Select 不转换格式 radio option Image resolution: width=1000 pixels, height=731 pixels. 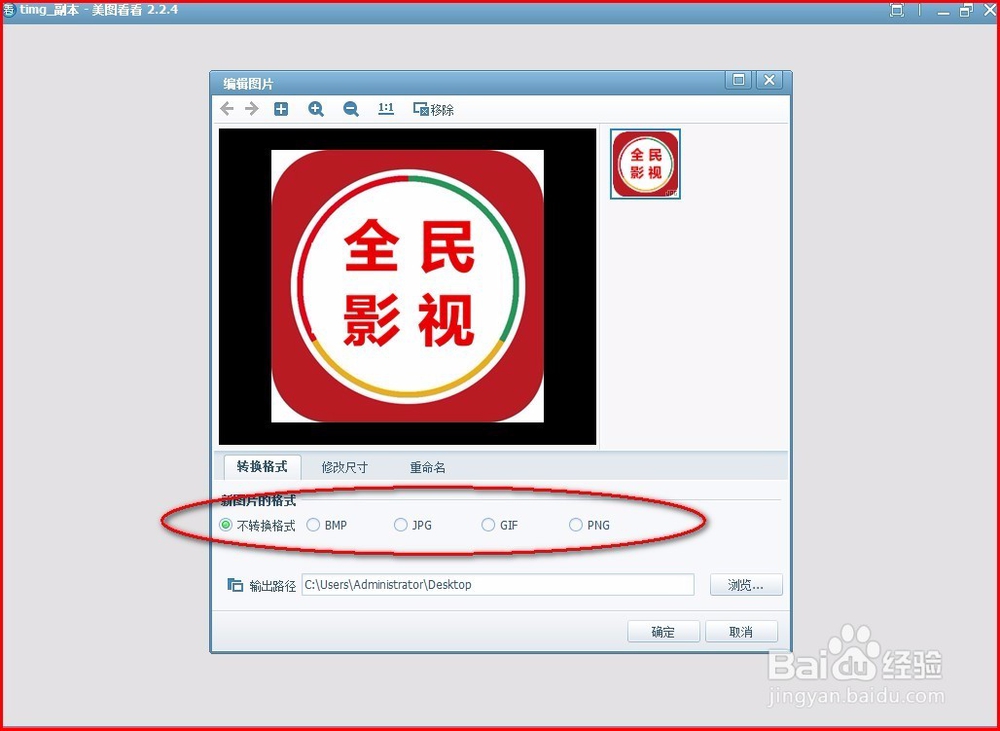tap(257, 526)
